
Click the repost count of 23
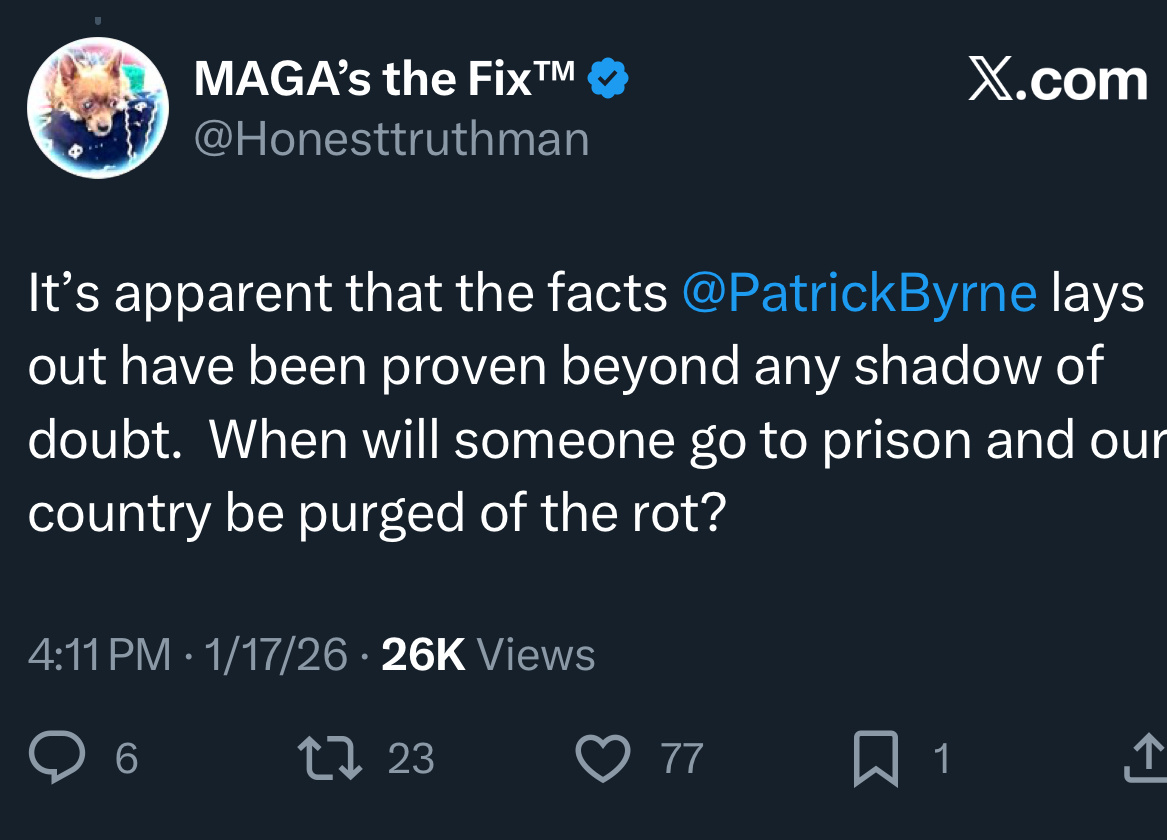point(411,760)
